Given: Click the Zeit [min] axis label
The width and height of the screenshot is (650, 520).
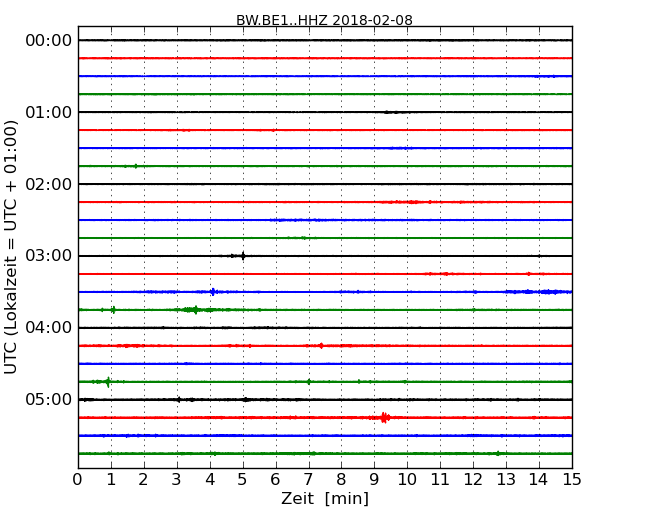Looking at the screenshot, I should [x=325, y=498].
